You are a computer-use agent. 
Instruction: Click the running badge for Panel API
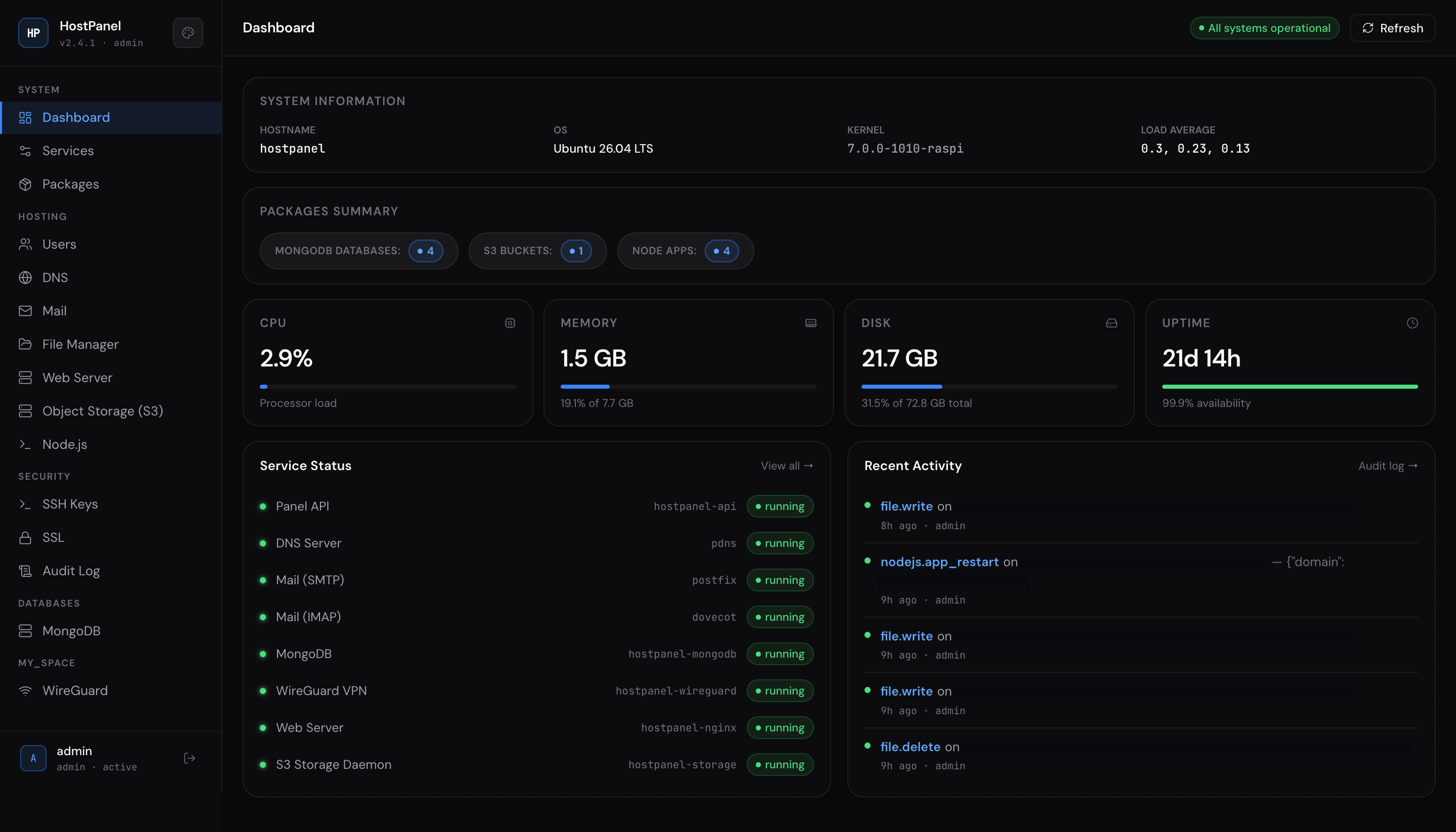coord(780,506)
